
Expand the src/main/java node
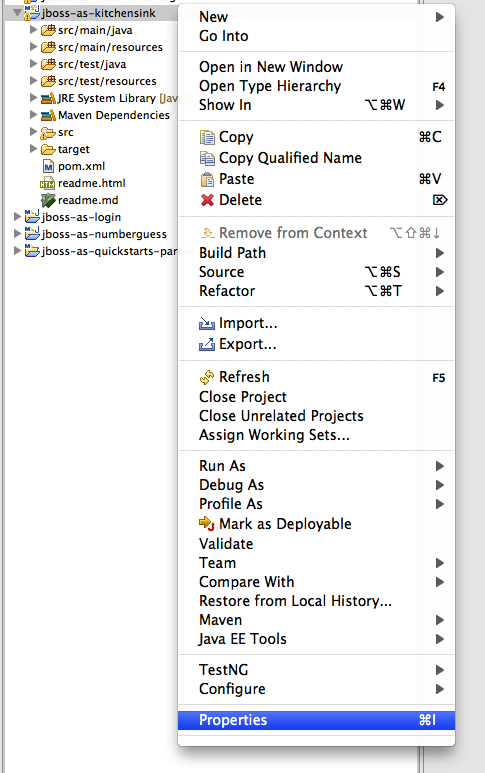33,30
